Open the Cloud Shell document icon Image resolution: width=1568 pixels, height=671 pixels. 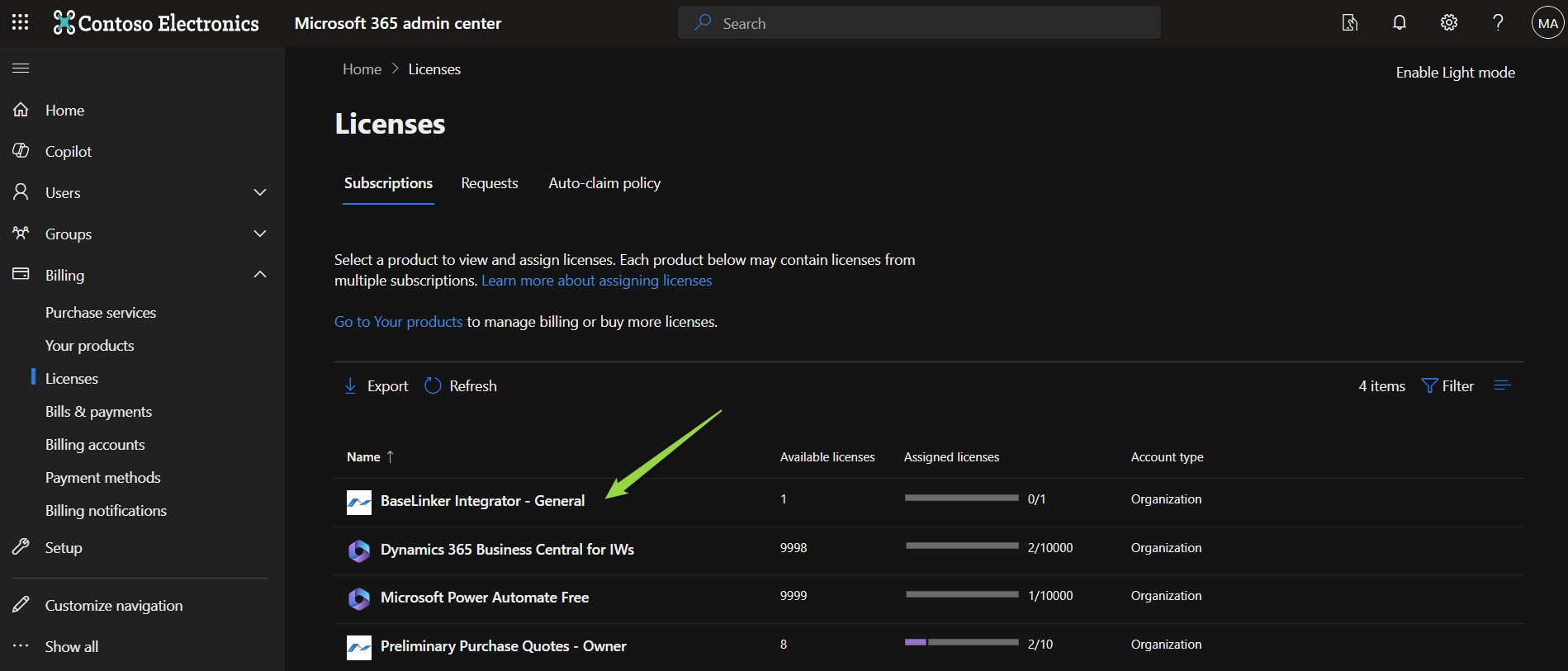(x=1350, y=23)
